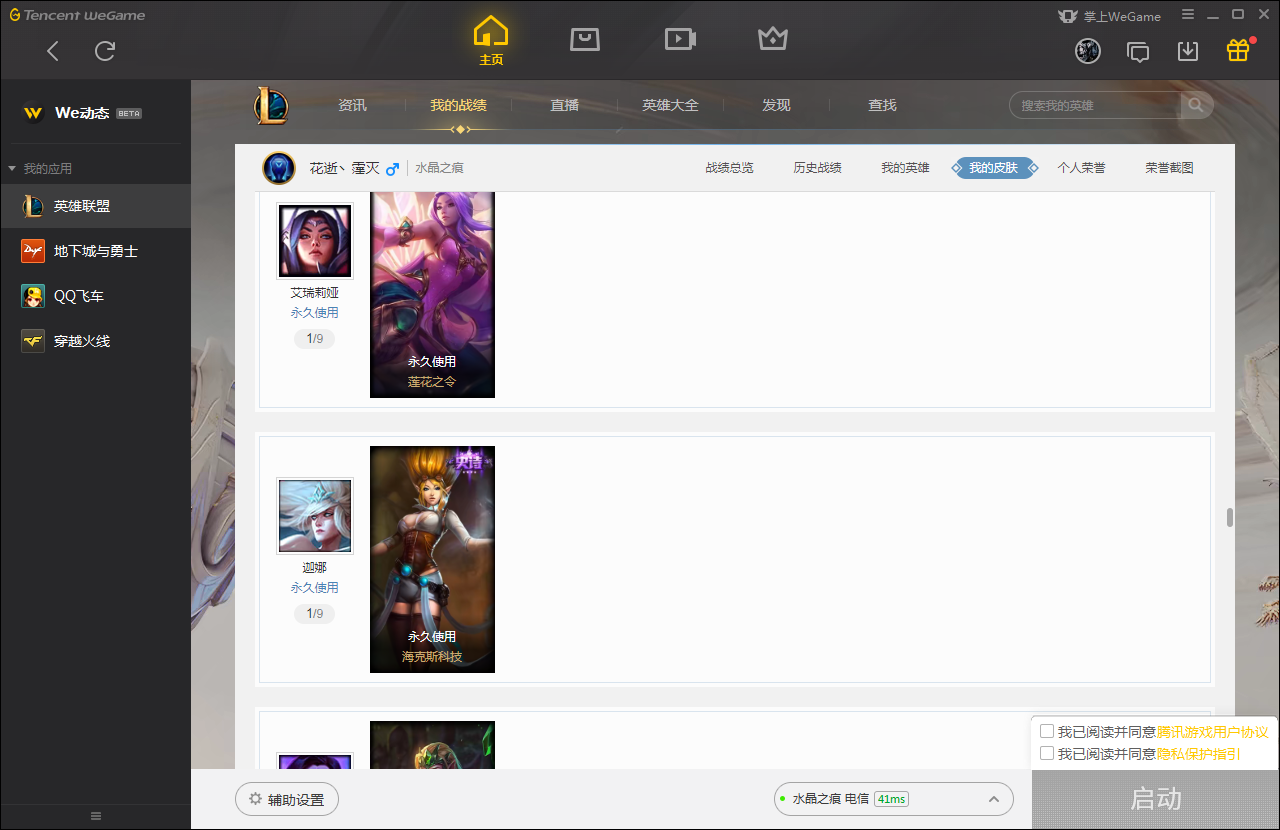Open the chat messages icon
Image resolution: width=1280 pixels, height=830 pixels.
pyautogui.click(x=1138, y=51)
